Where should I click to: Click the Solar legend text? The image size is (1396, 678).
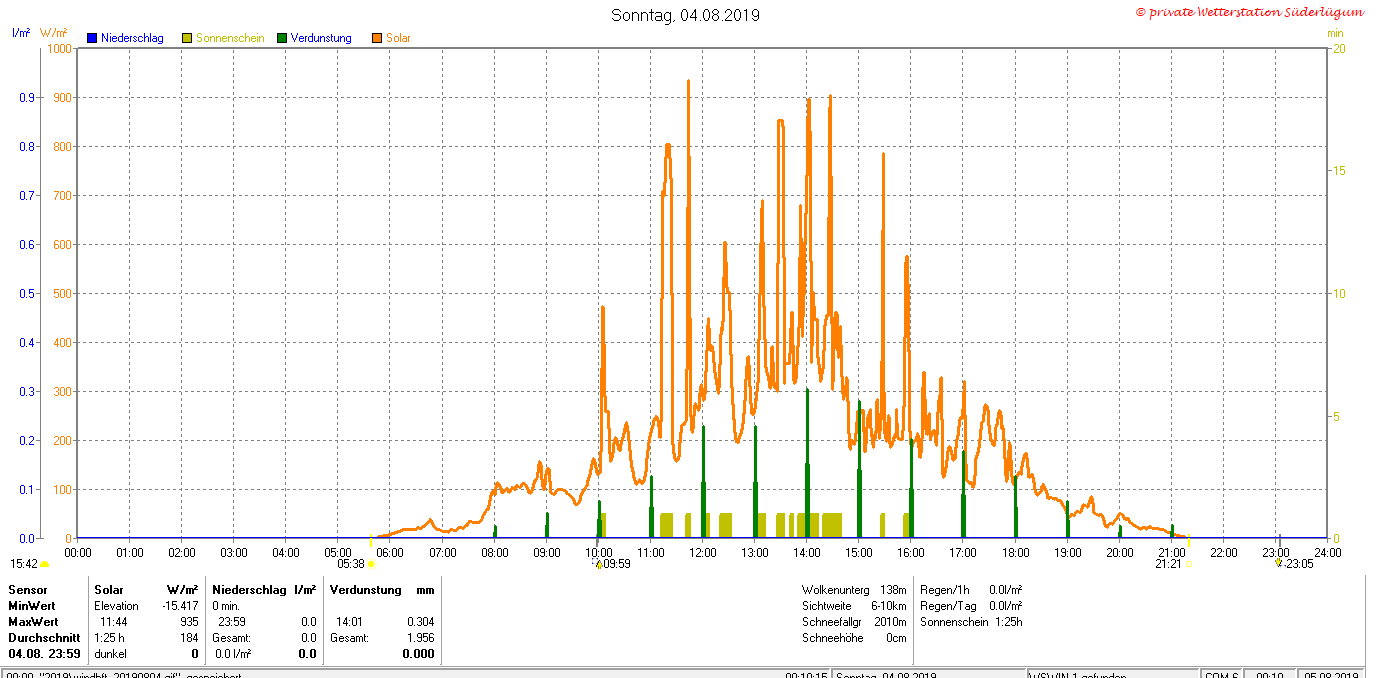[398, 38]
